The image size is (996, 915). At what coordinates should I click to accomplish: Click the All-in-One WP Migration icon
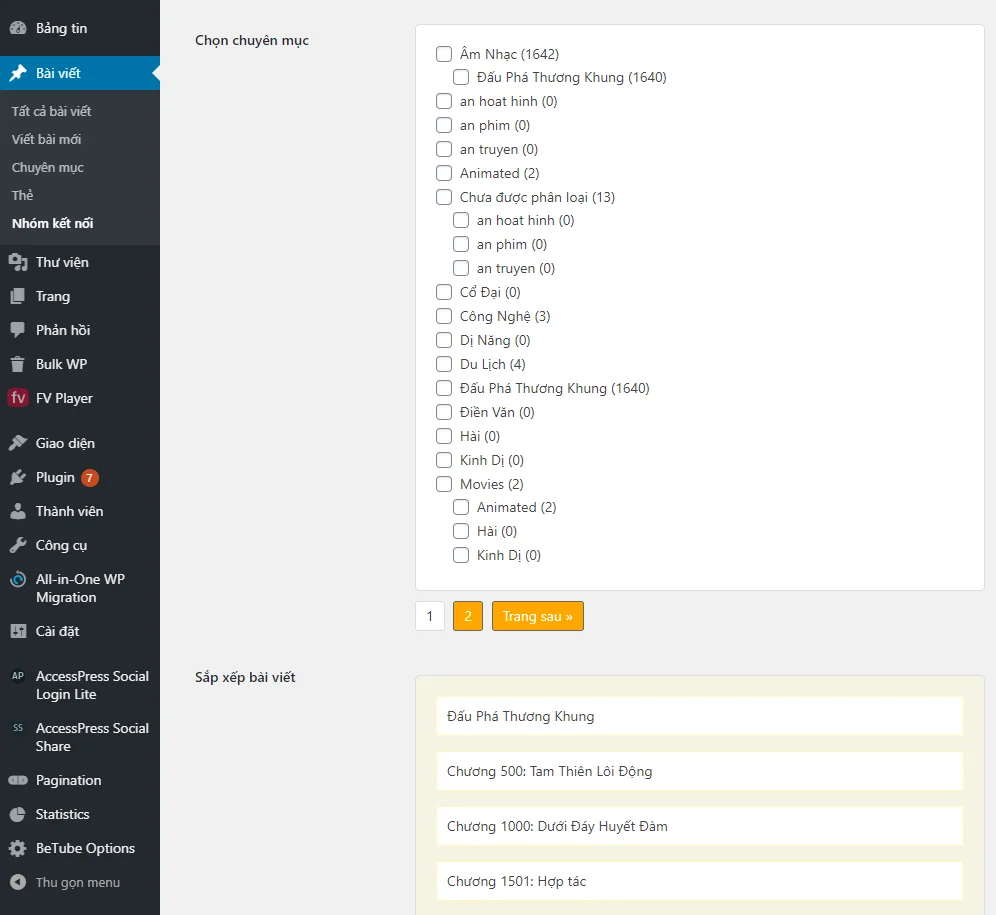18,580
